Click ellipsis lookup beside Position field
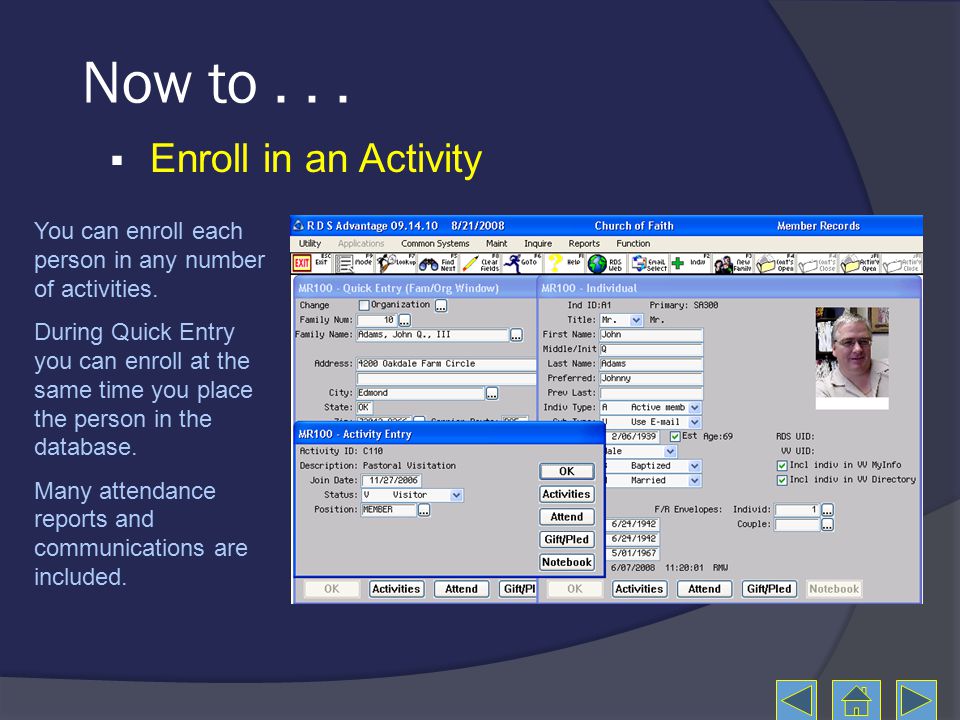The image size is (960, 720). (x=424, y=510)
